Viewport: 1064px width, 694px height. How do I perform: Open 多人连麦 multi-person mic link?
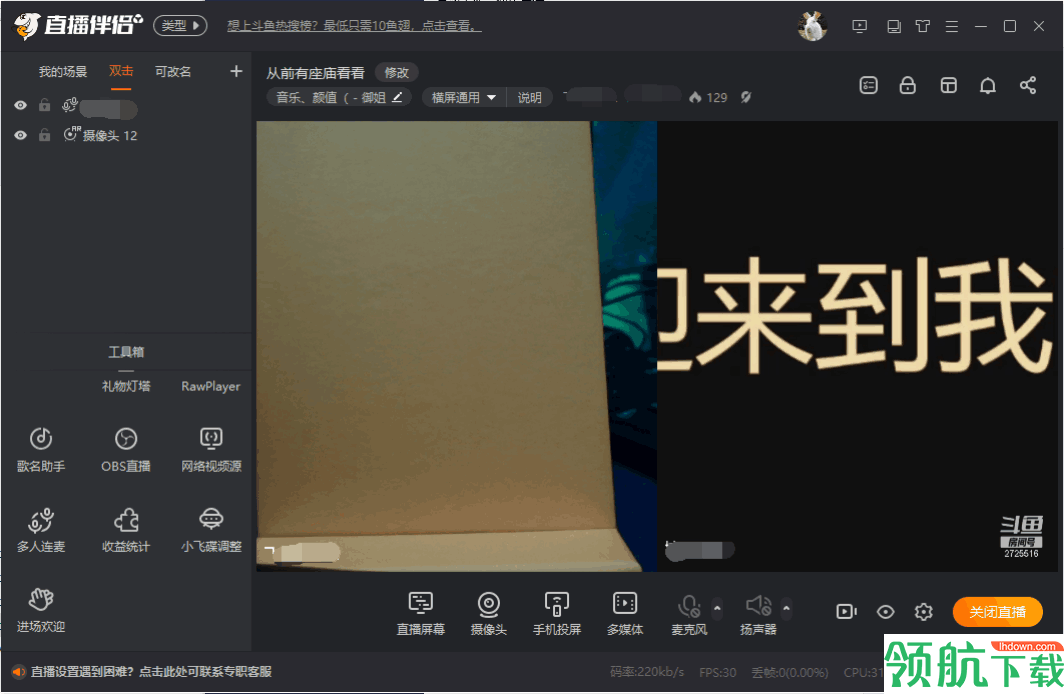coord(41,530)
